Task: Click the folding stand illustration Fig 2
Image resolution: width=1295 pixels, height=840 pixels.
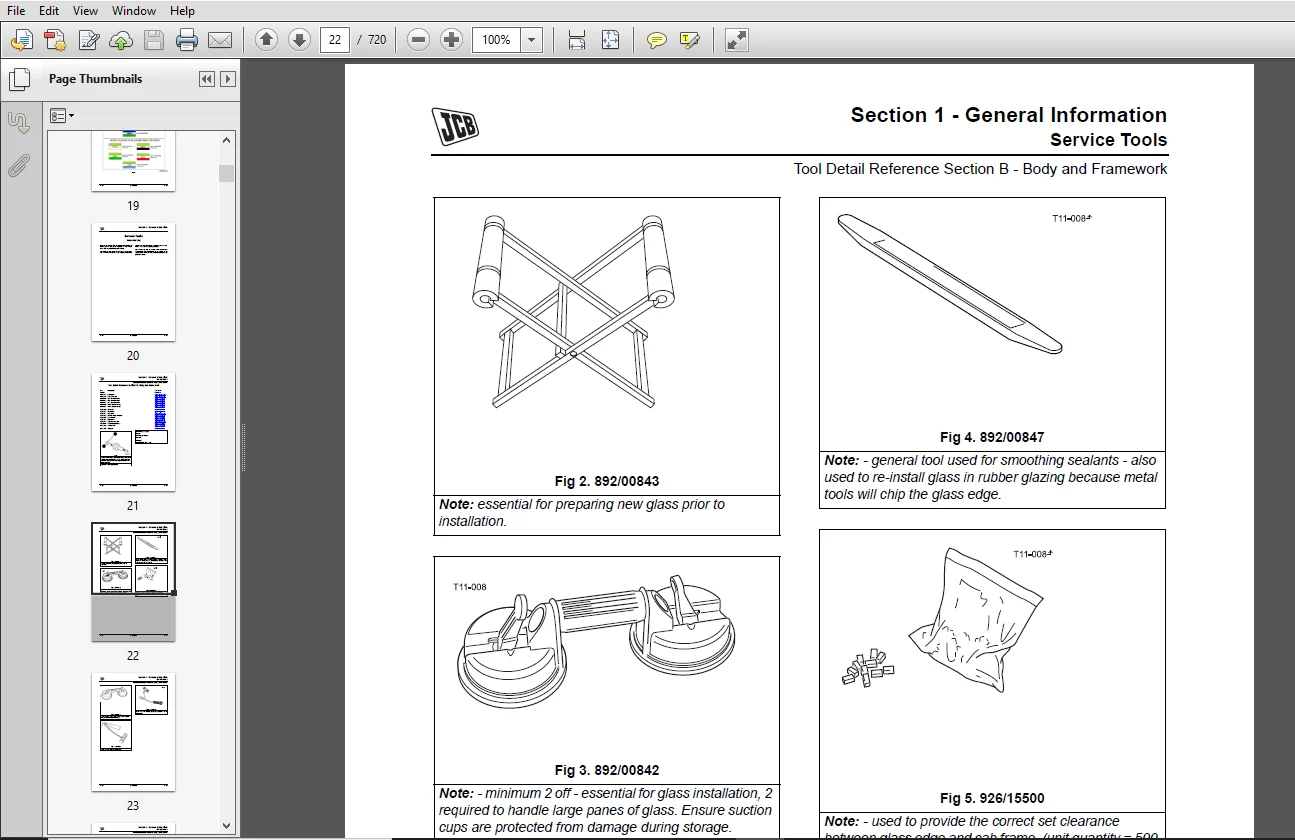Action: (x=572, y=311)
